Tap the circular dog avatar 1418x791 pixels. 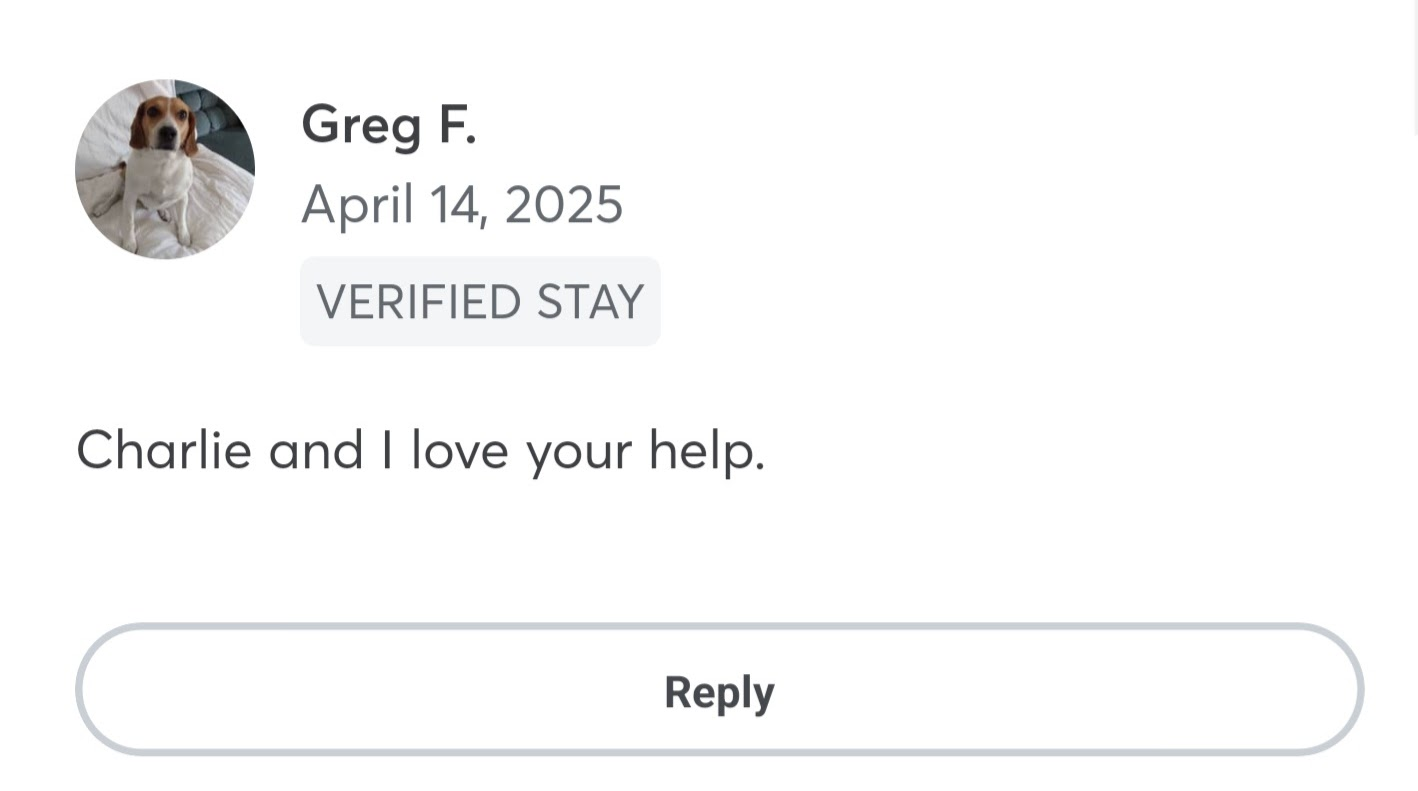[165, 169]
